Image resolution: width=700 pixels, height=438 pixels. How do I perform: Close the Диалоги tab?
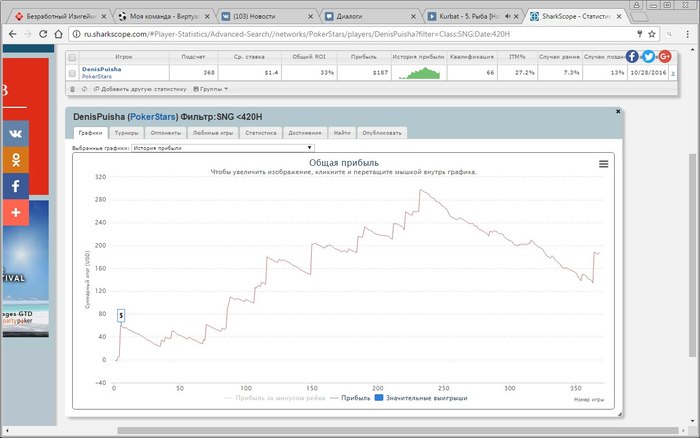coord(413,16)
